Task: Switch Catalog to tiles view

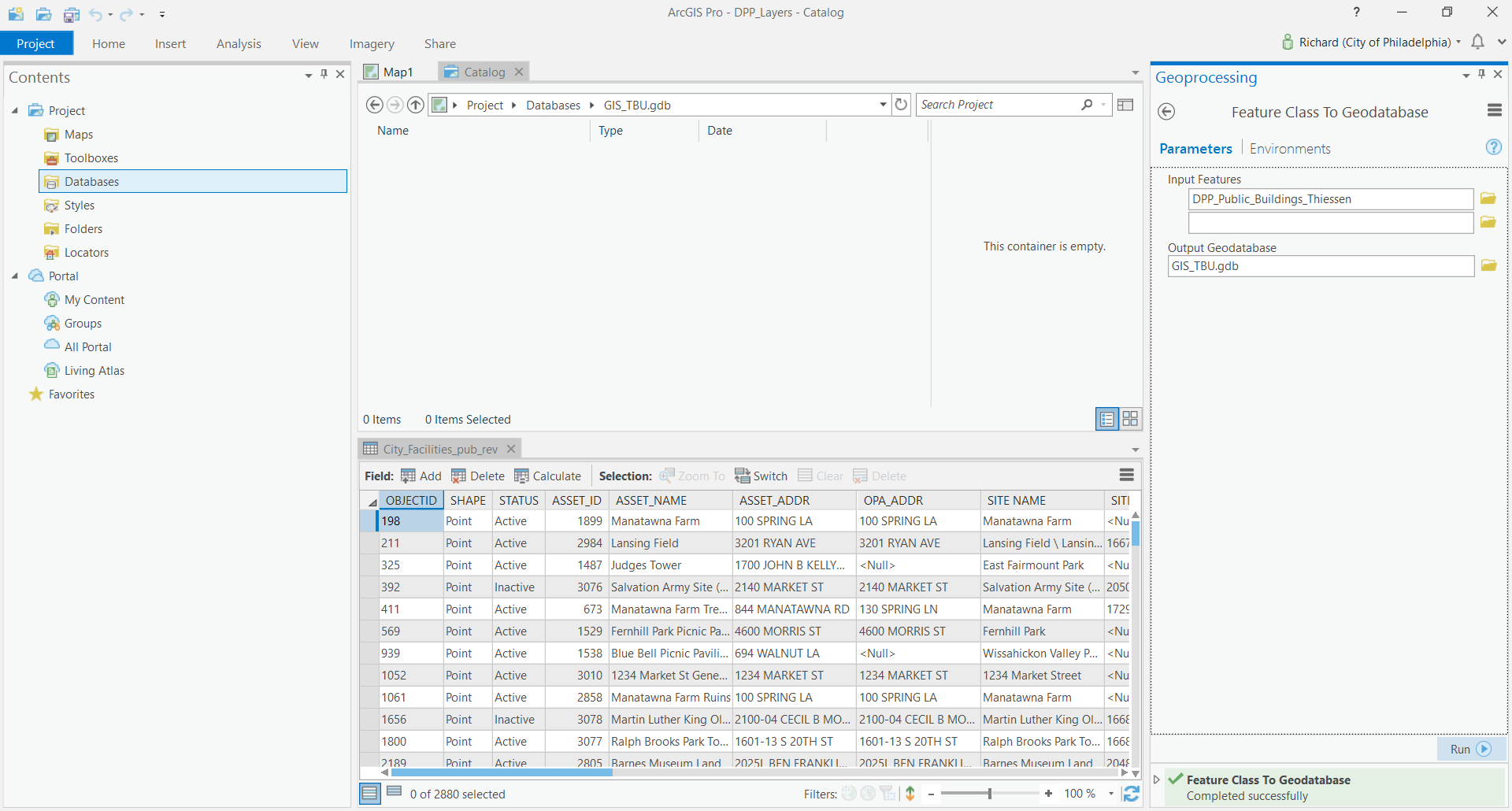Action: pos(1130,419)
